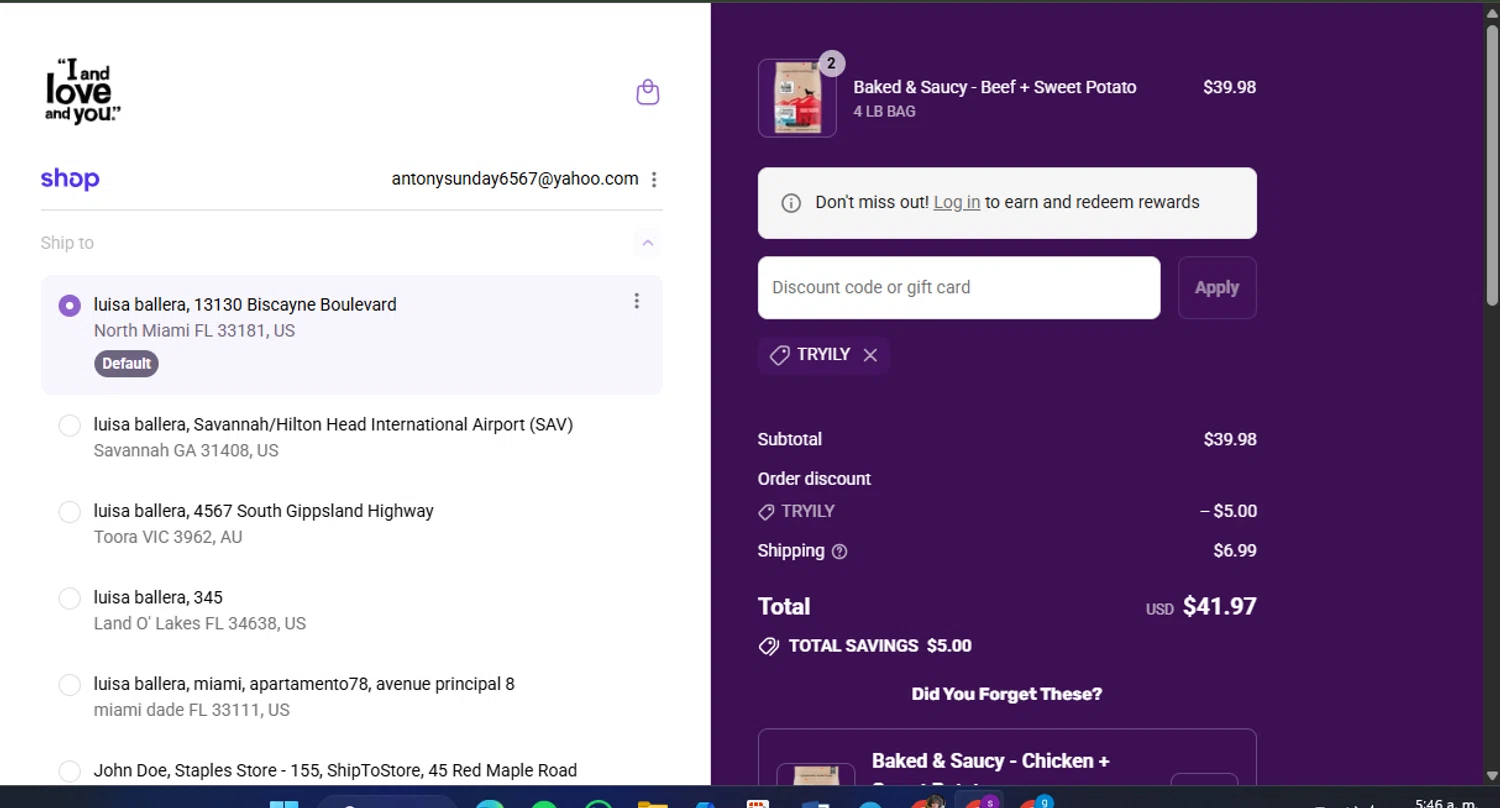
Task: Click the Default badge on first address
Action: 126,364
